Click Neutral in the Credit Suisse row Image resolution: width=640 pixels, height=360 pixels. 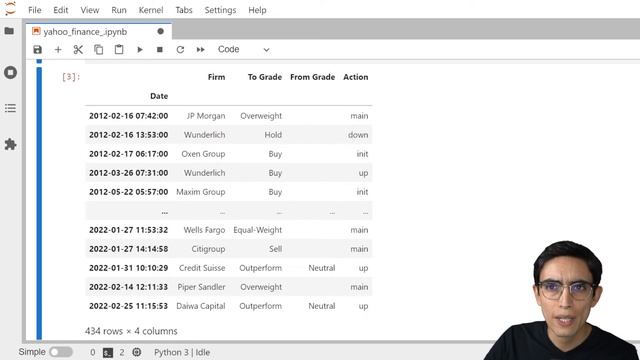322,268
